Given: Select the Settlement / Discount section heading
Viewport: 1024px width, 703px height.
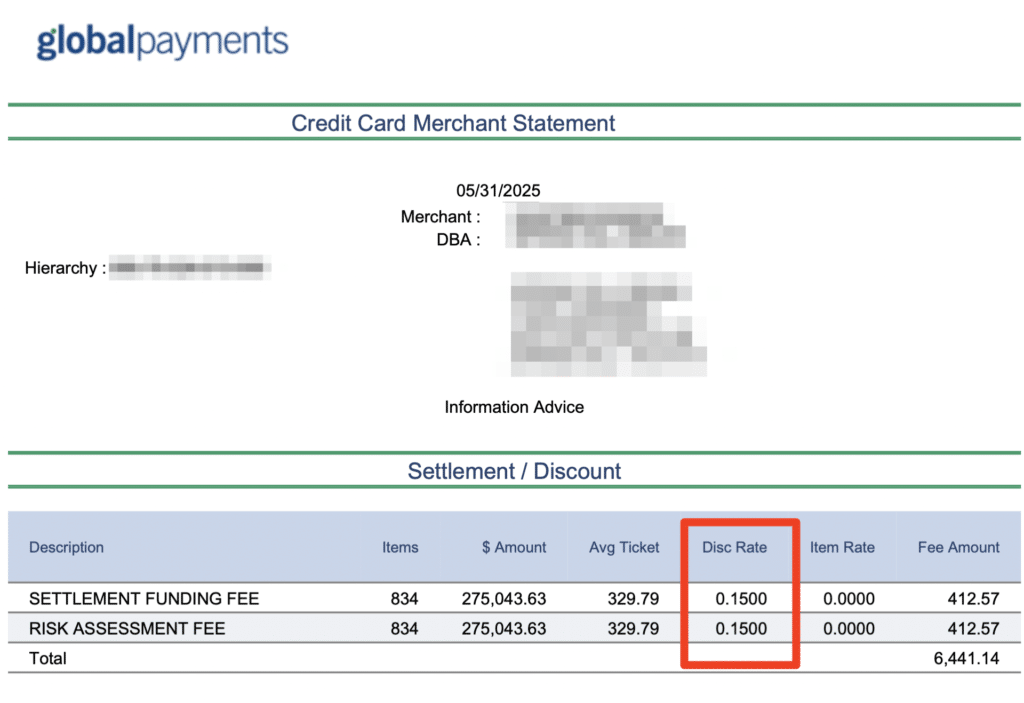Looking at the screenshot, I should coord(514,471).
